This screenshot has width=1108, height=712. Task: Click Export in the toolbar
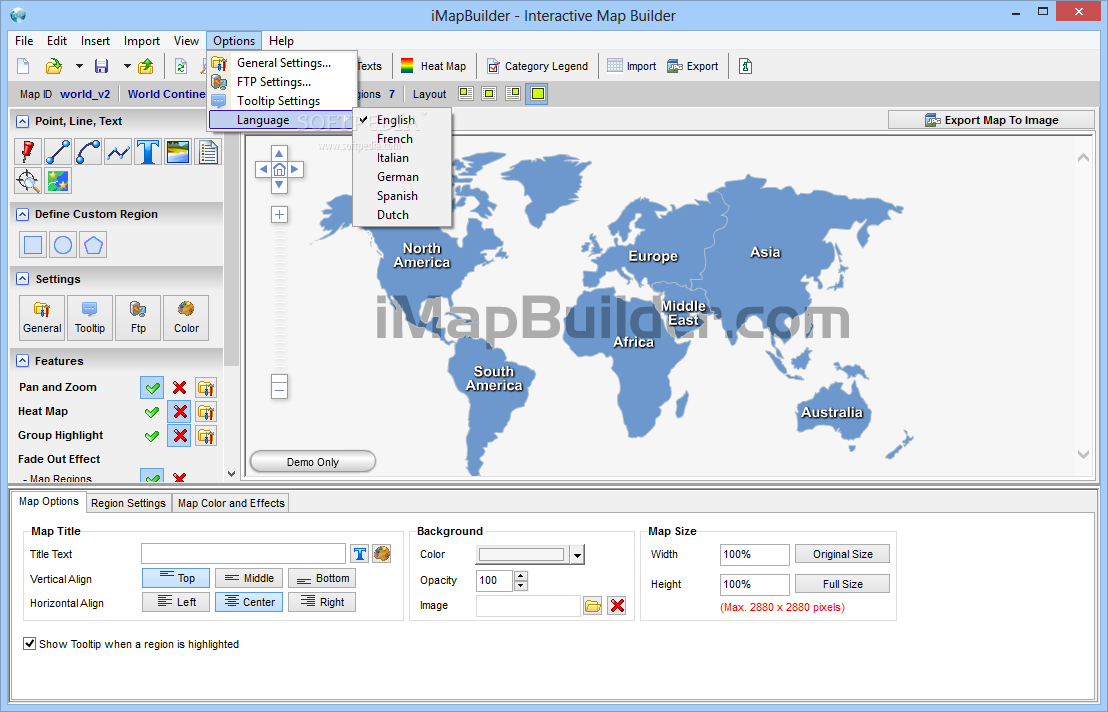[x=692, y=66]
